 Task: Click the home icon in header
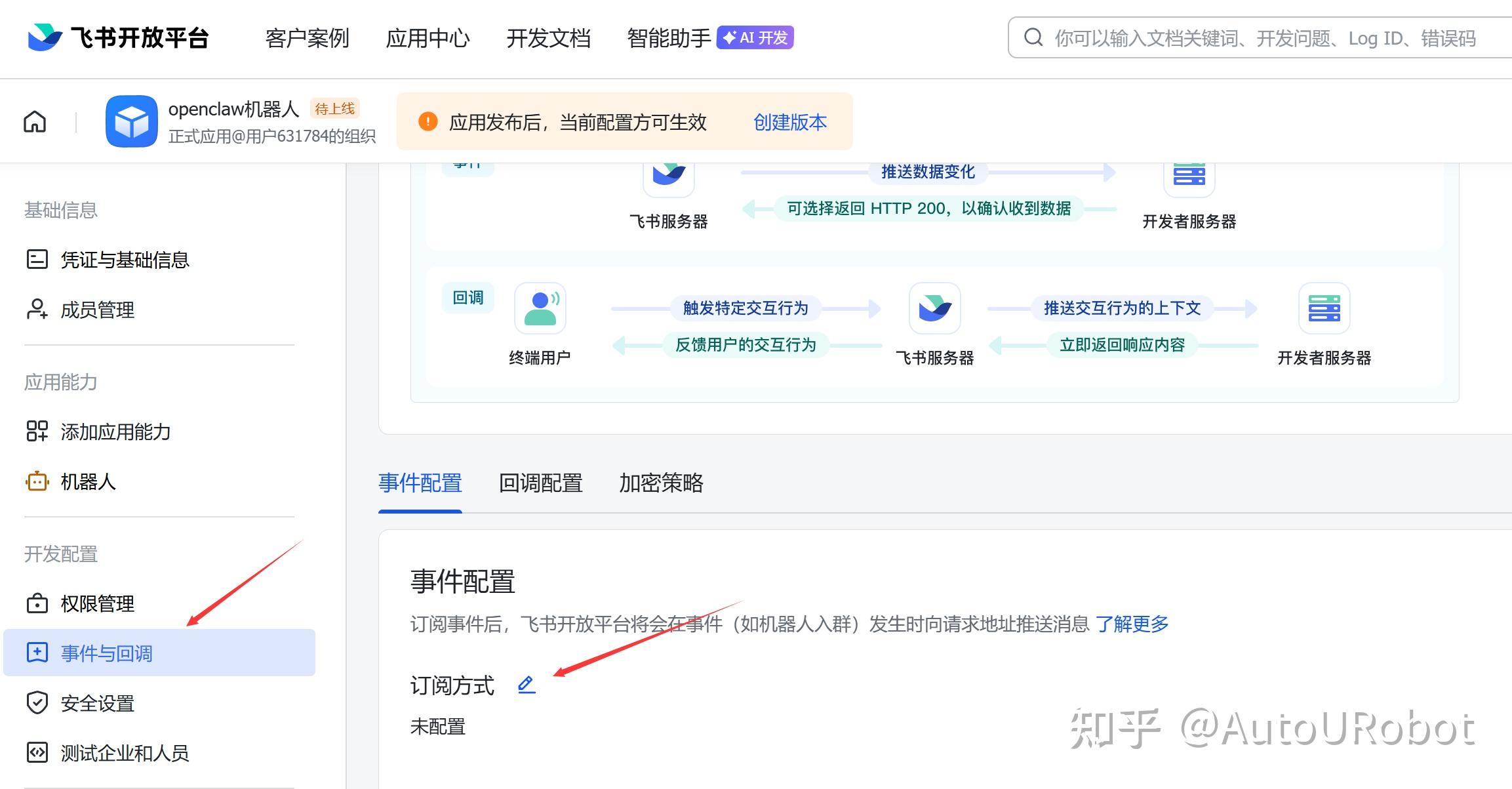(x=35, y=122)
